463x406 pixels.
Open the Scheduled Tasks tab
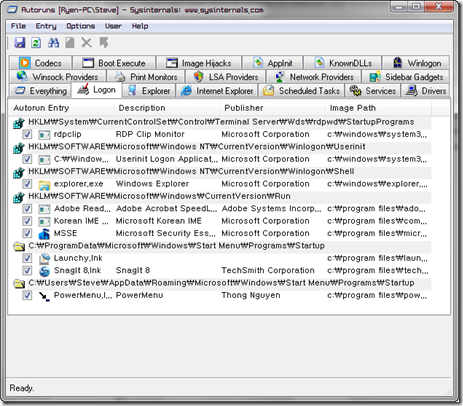coord(301,91)
